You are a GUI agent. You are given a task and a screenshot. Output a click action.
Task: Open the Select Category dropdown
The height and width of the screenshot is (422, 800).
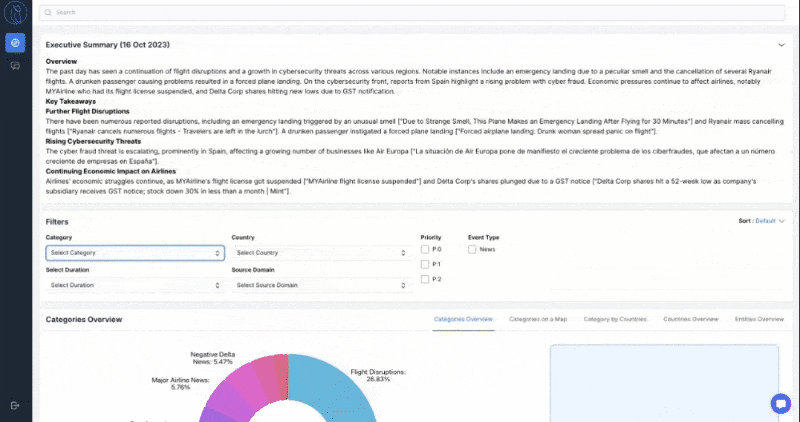(x=135, y=253)
